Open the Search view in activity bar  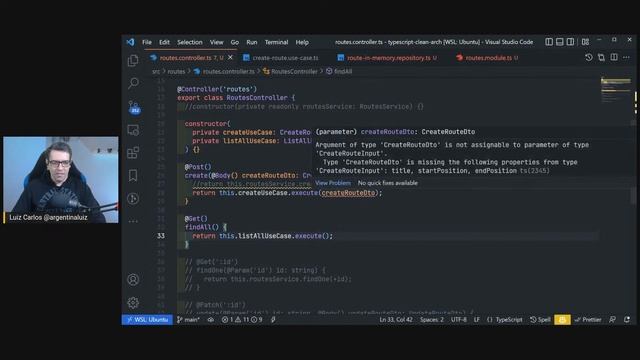133,83
